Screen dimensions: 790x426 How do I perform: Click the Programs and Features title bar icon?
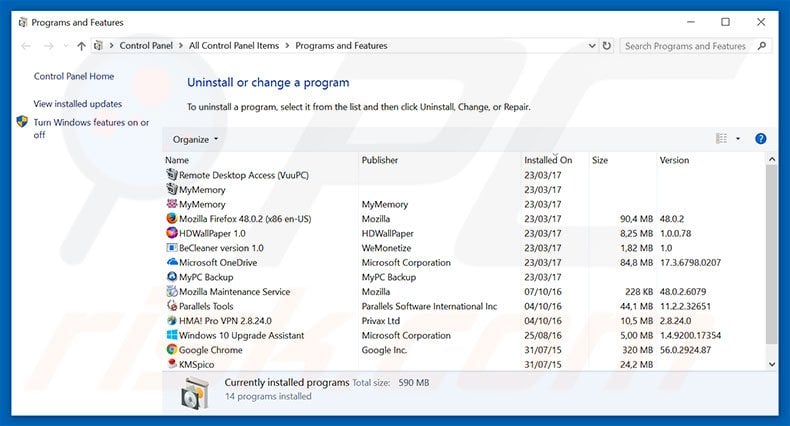23,23
